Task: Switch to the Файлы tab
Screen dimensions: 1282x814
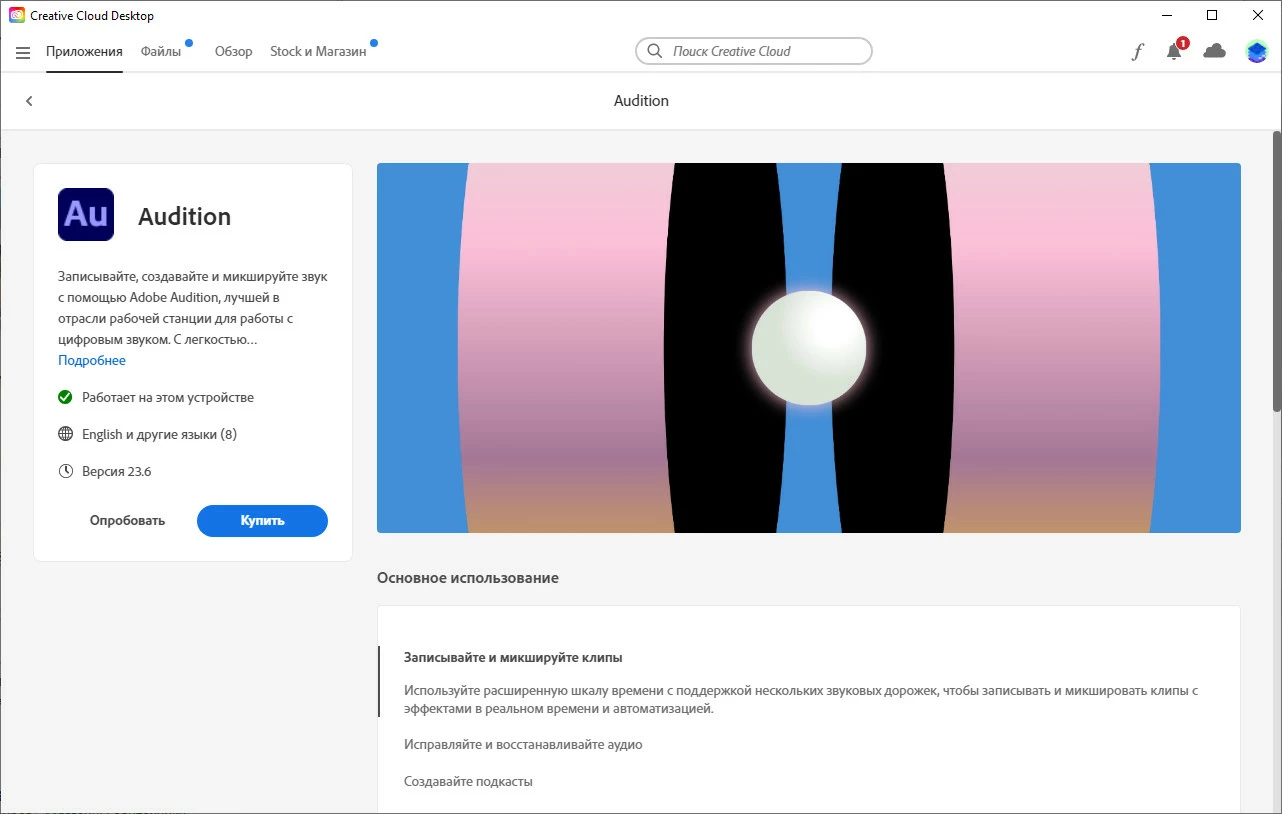Action: tap(161, 52)
